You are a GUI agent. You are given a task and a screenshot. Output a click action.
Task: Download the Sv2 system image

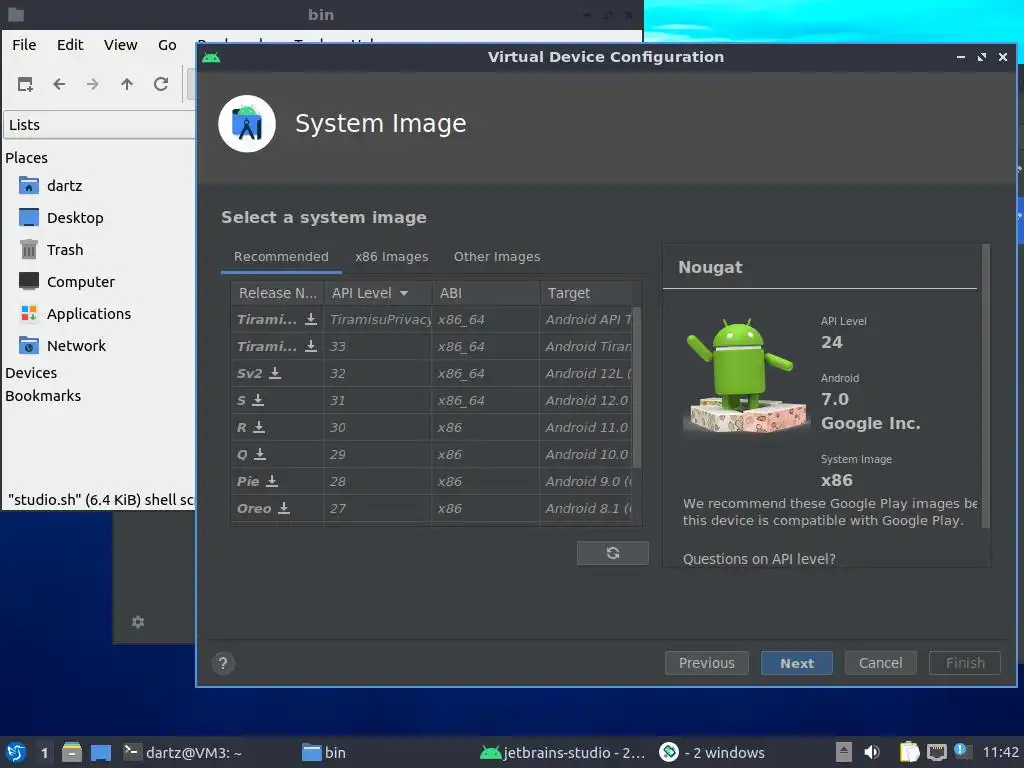point(275,372)
